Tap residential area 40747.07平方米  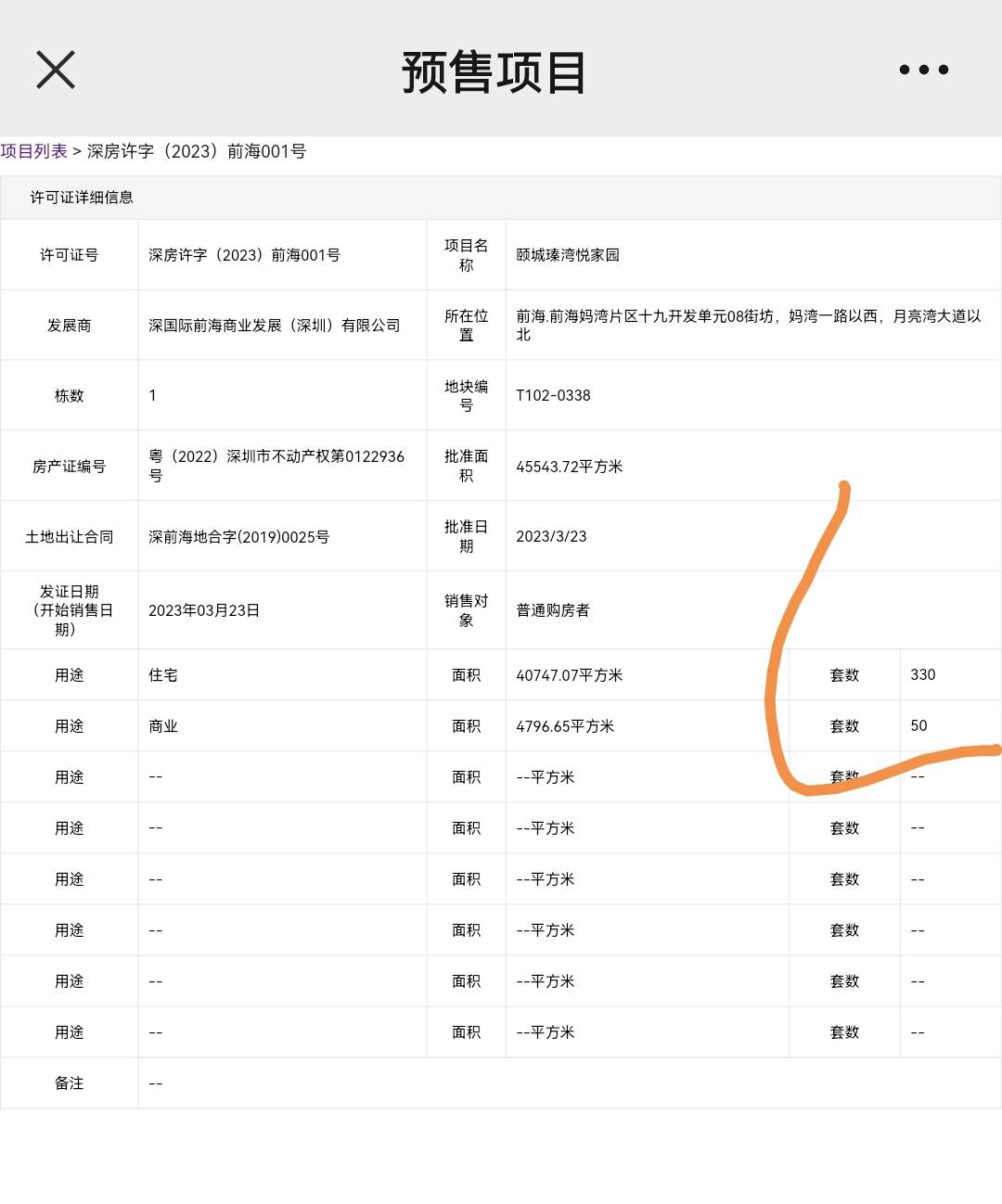point(569,675)
